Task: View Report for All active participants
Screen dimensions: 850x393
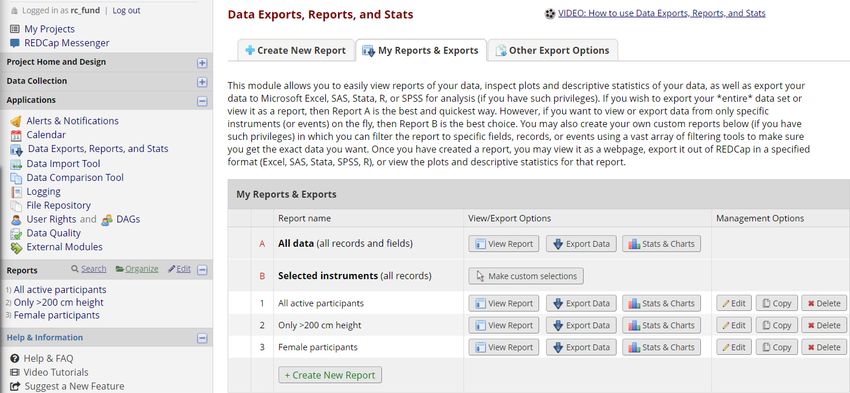Action: 504,304
